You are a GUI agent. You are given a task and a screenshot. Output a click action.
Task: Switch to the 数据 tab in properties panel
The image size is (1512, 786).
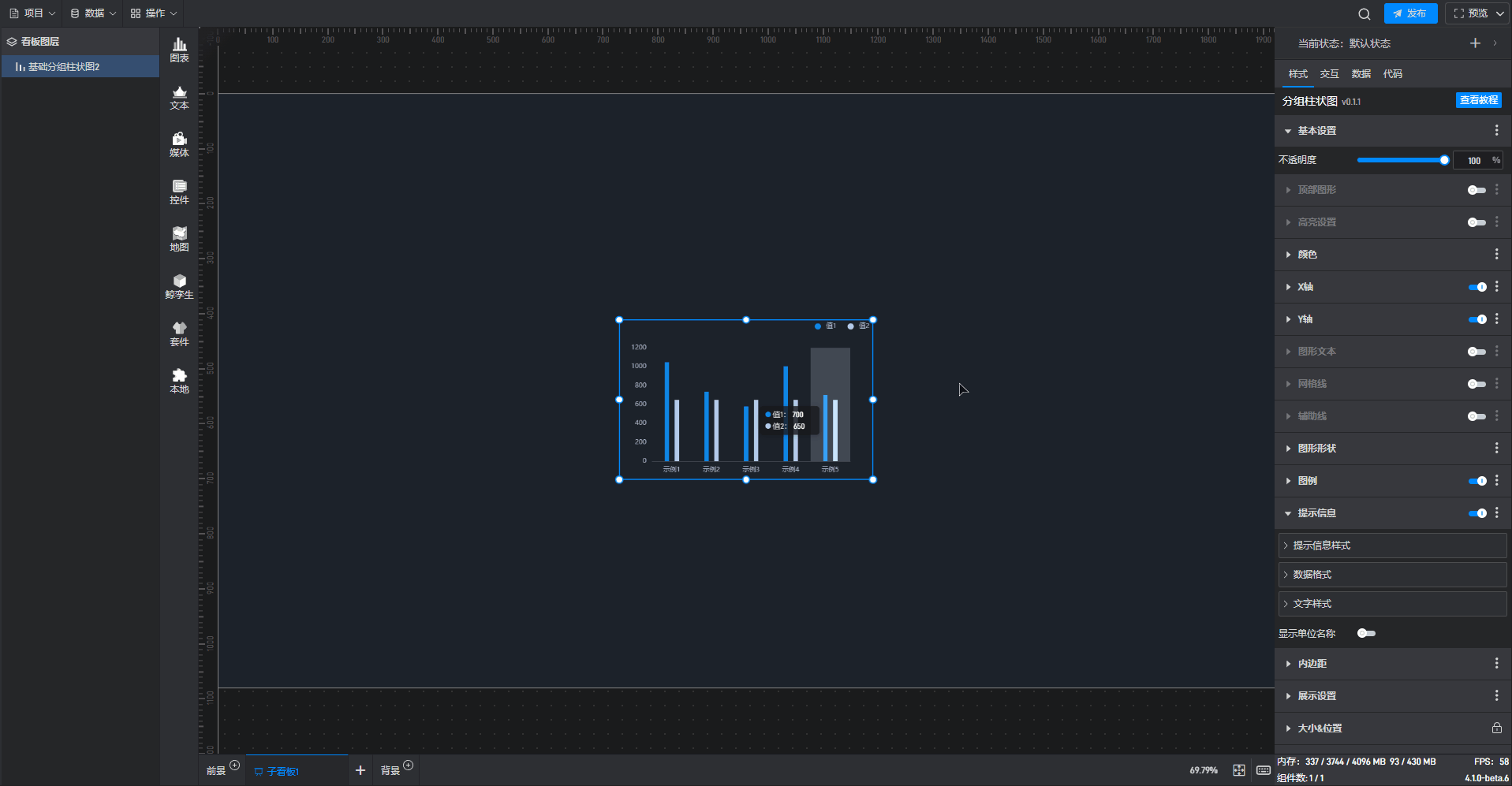[1361, 73]
